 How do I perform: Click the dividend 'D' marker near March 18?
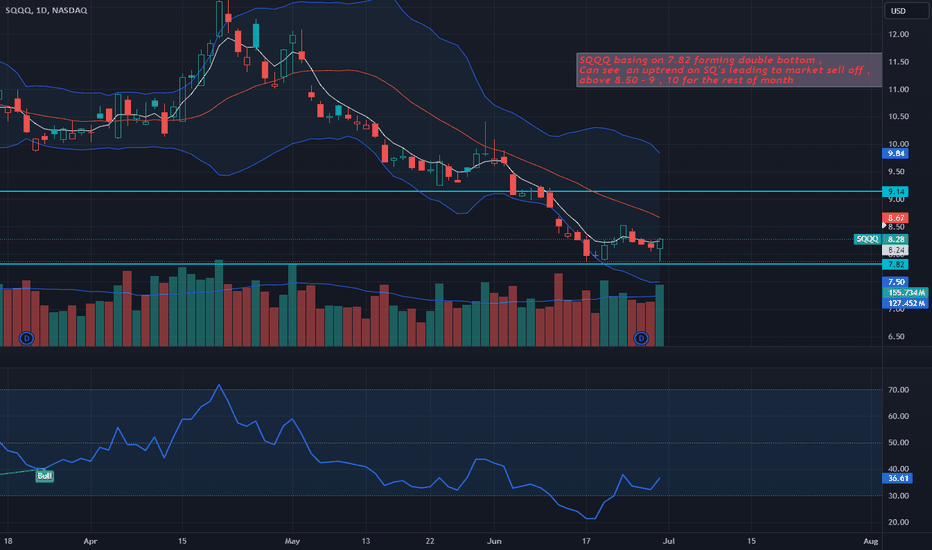pyautogui.click(x=26, y=338)
